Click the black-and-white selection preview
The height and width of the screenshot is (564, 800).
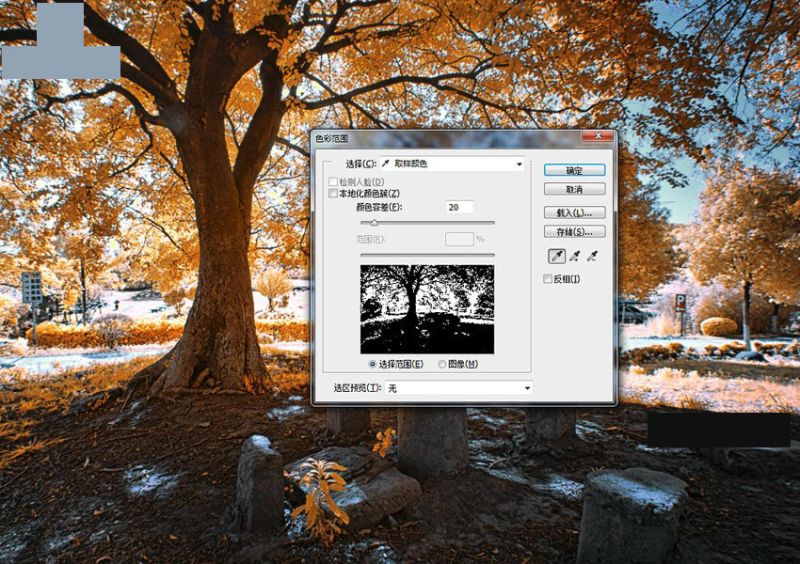click(x=427, y=308)
